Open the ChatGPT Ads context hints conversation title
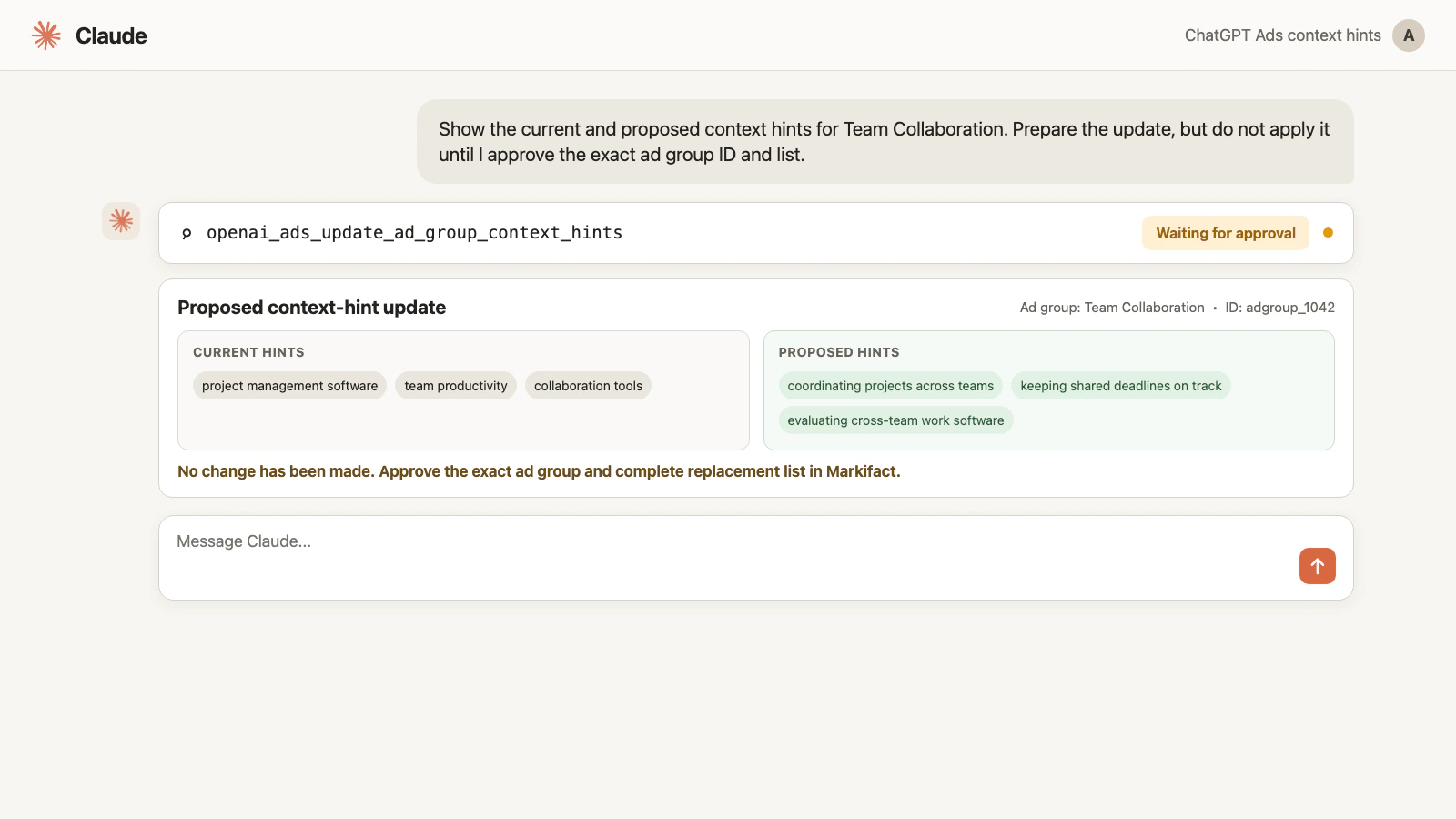Screen dimensions: 1456x819 1283,35
